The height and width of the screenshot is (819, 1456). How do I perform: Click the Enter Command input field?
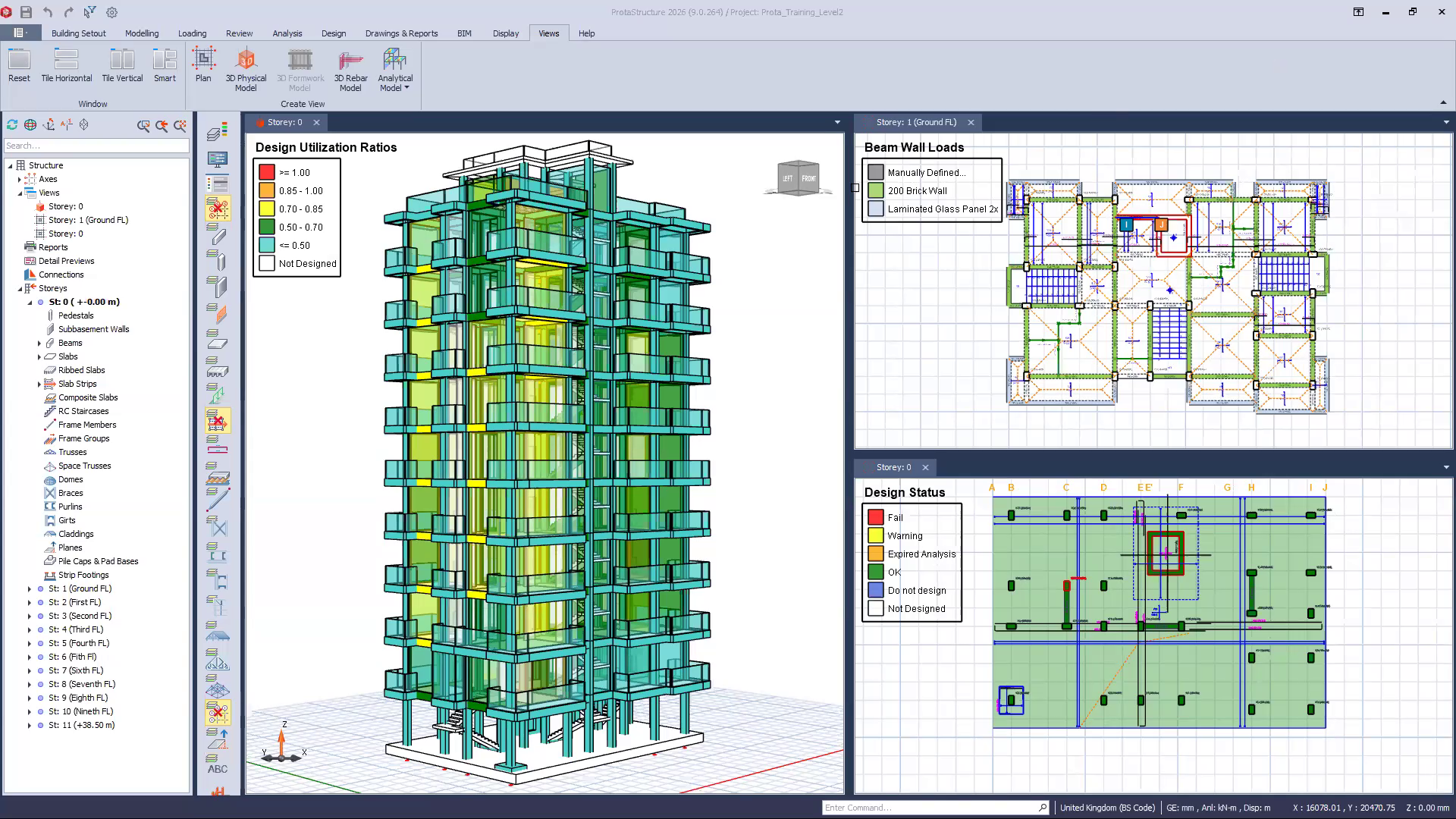tap(929, 808)
